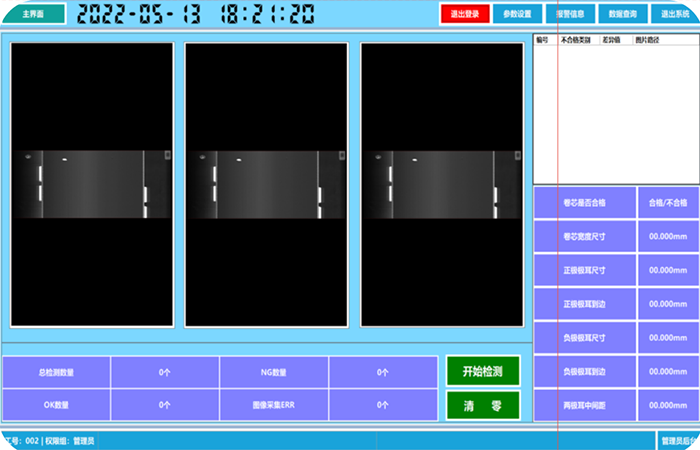
Task: Go to 数据查询 data query
Action: [623, 14]
